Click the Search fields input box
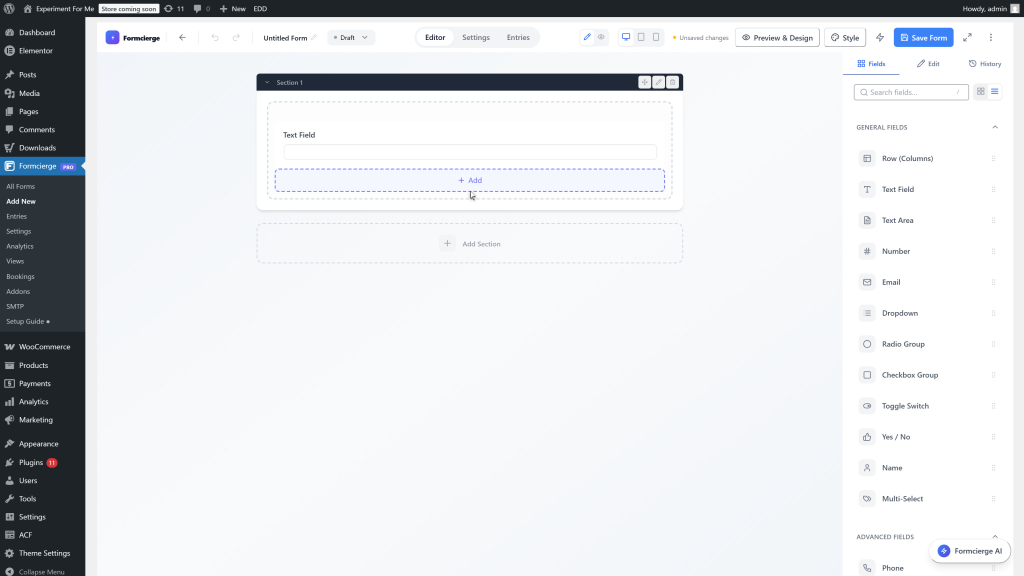Screen dimensions: 1024x576 (x=910, y=91)
